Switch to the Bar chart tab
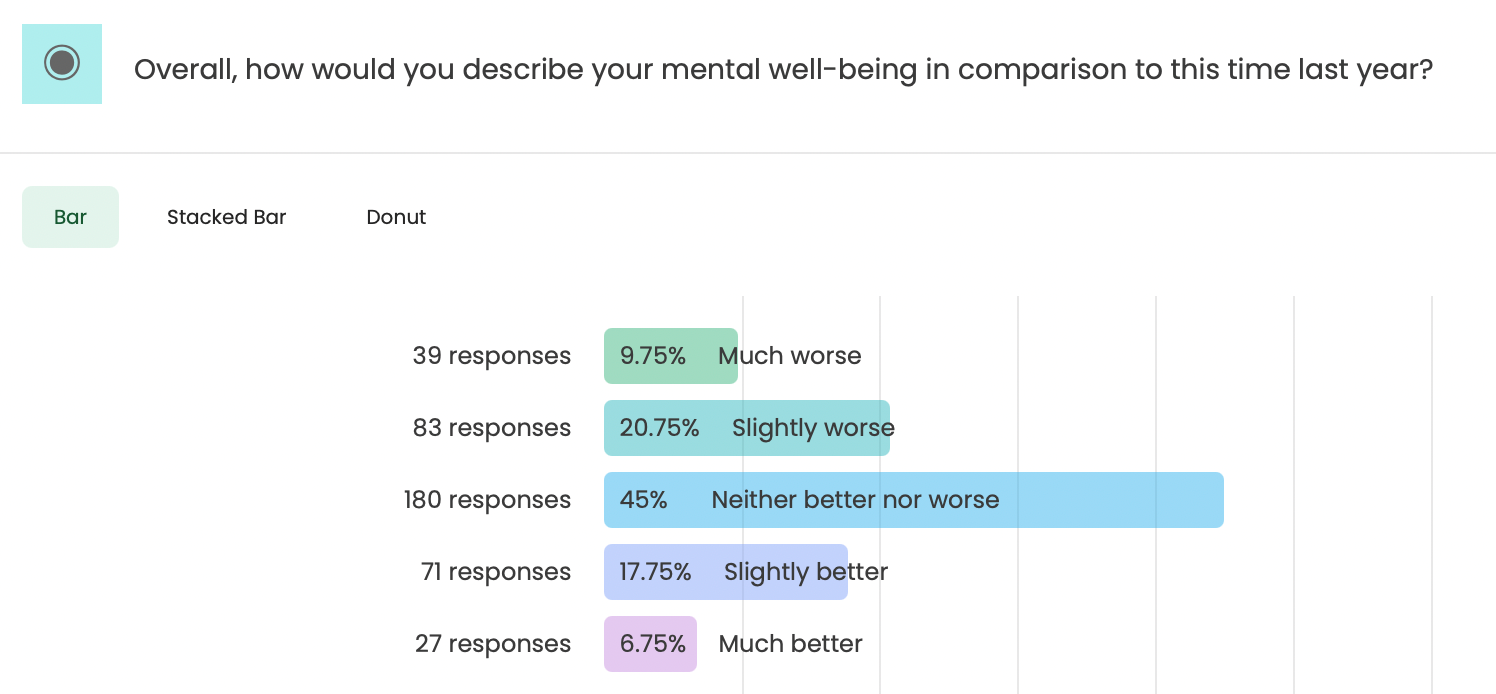The width and height of the screenshot is (1496, 694). (x=70, y=217)
